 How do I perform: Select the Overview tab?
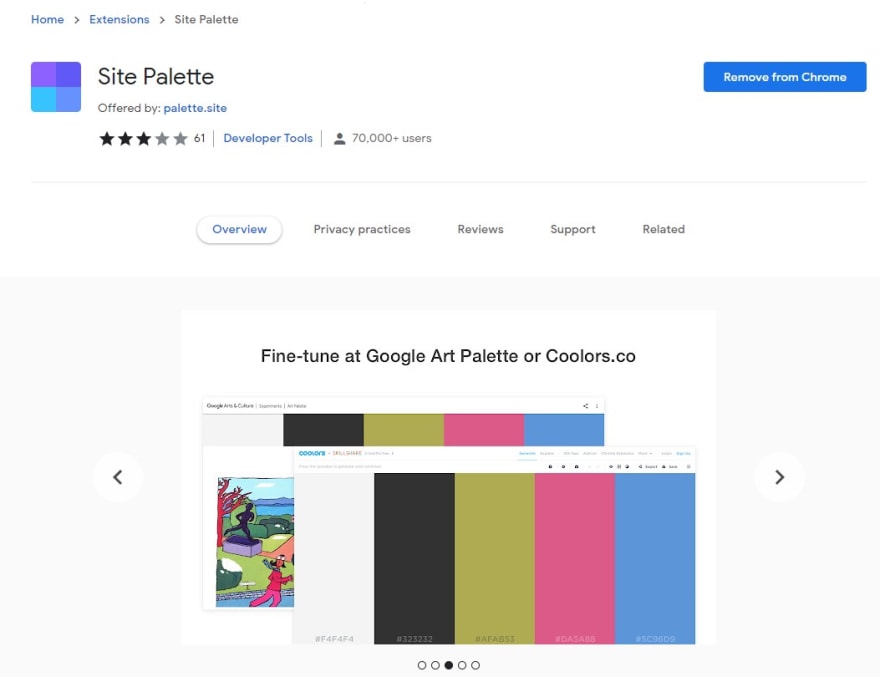click(239, 230)
